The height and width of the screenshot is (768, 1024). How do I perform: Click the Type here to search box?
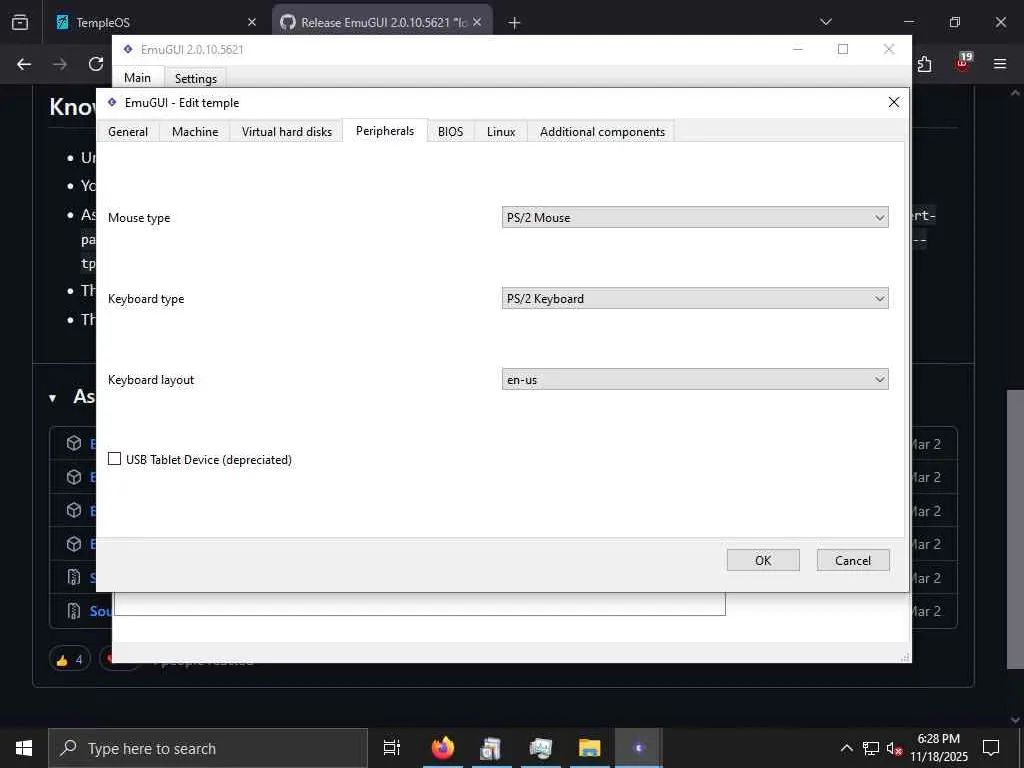(208, 748)
